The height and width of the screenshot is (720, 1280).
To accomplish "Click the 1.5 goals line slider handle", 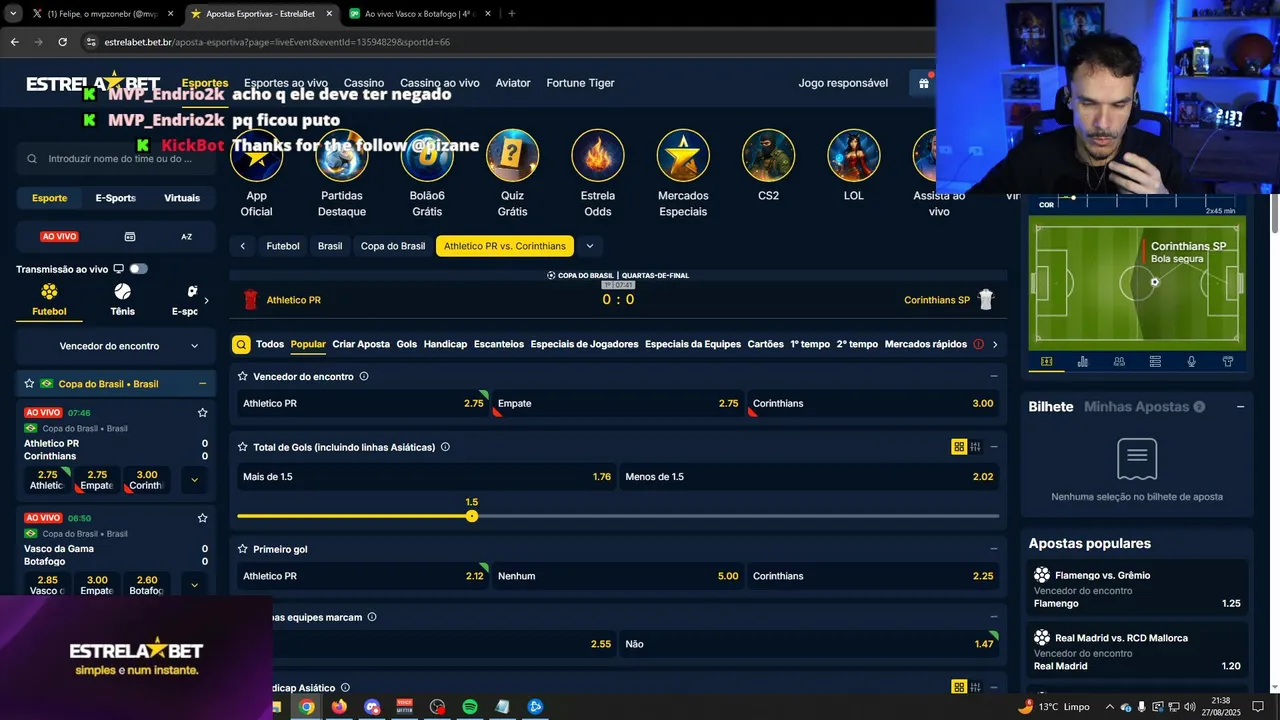I will 472,516.
